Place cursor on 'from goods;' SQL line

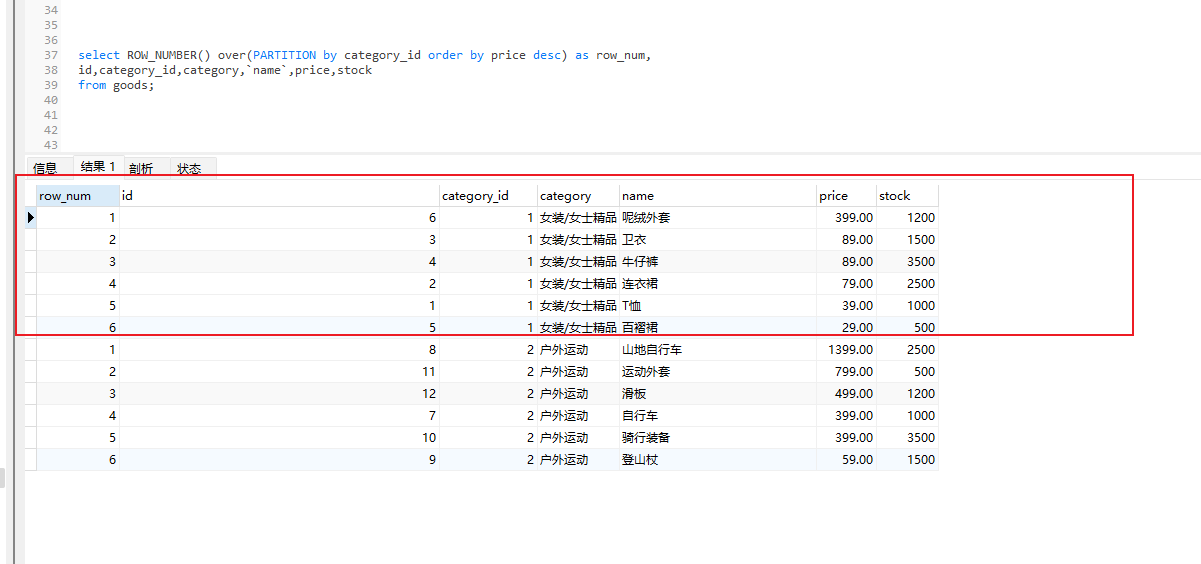point(116,85)
